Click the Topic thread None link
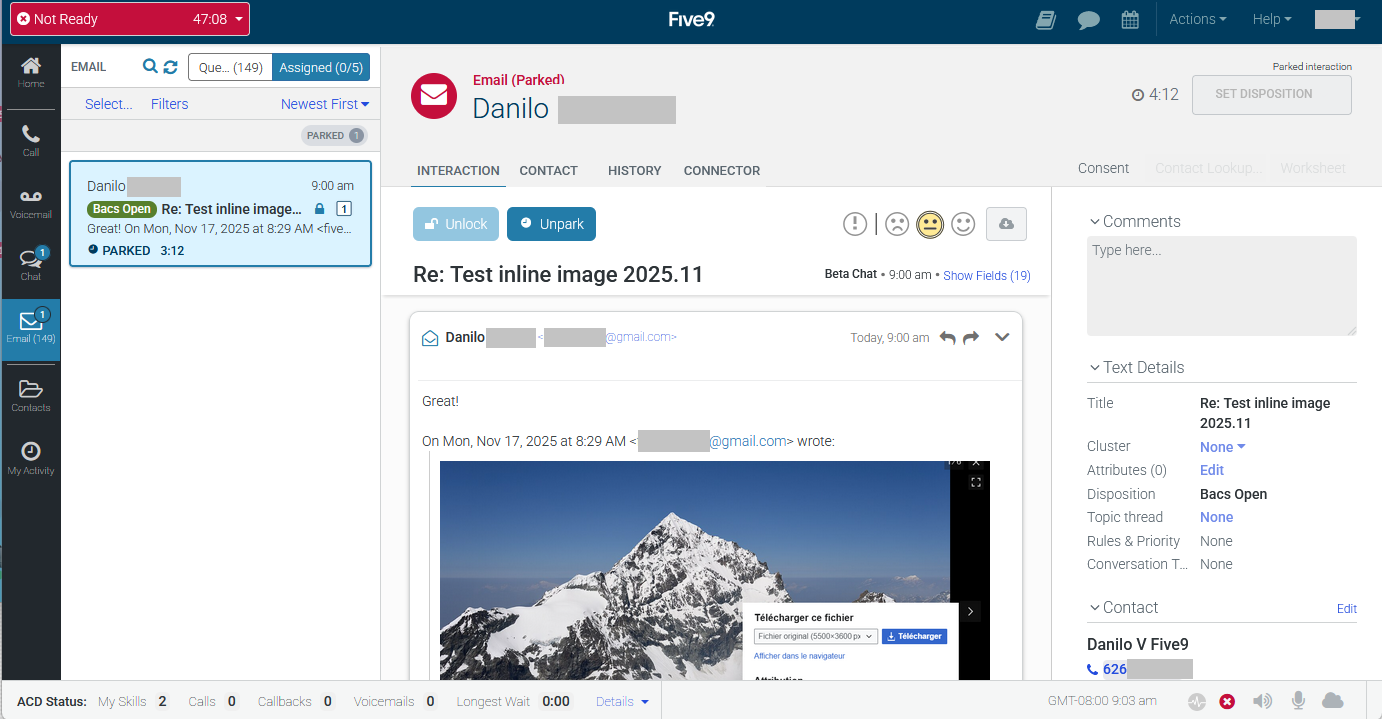Image resolution: width=1382 pixels, height=719 pixels. [1216, 517]
